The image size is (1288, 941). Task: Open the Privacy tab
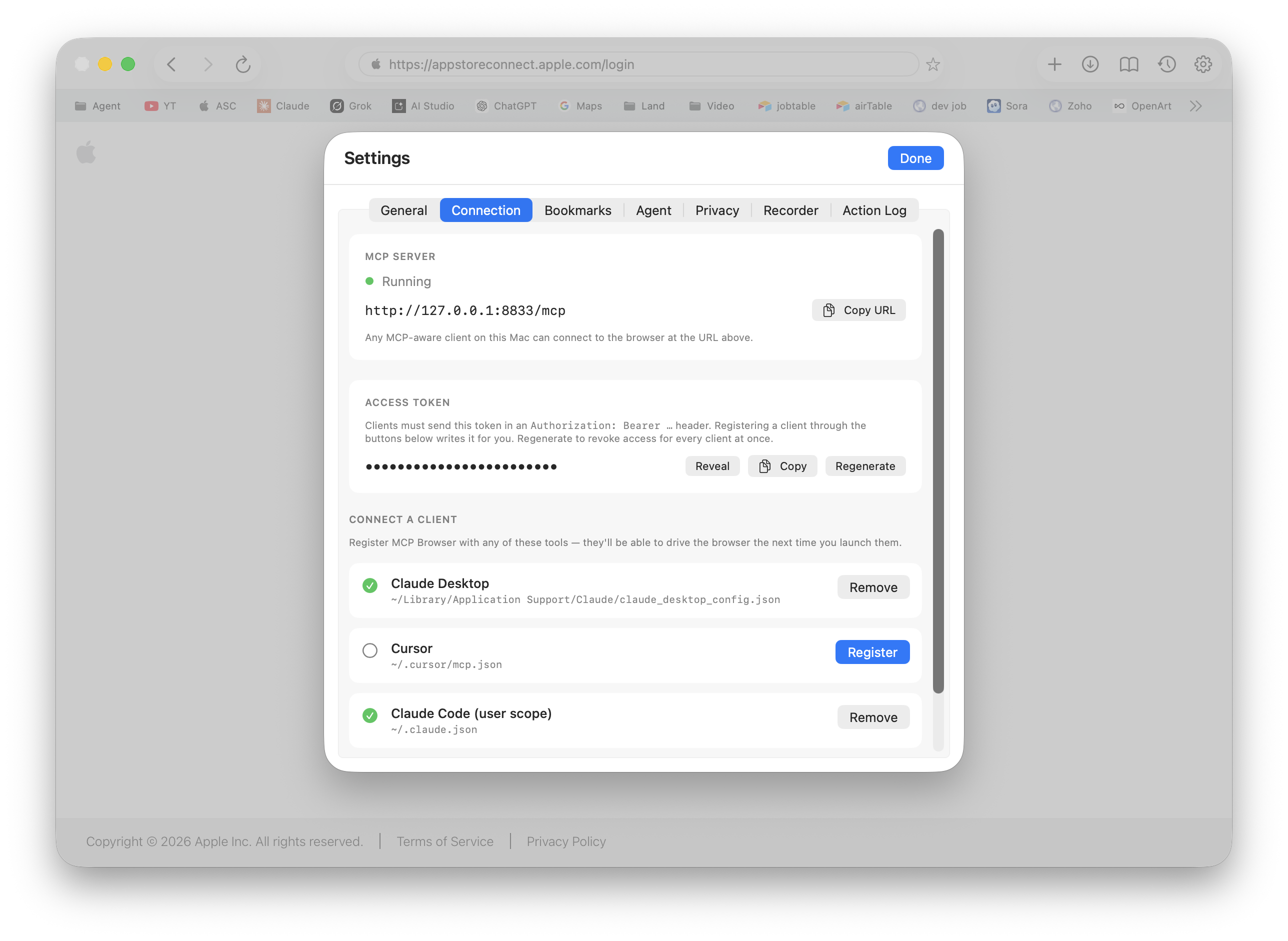coord(717,211)
